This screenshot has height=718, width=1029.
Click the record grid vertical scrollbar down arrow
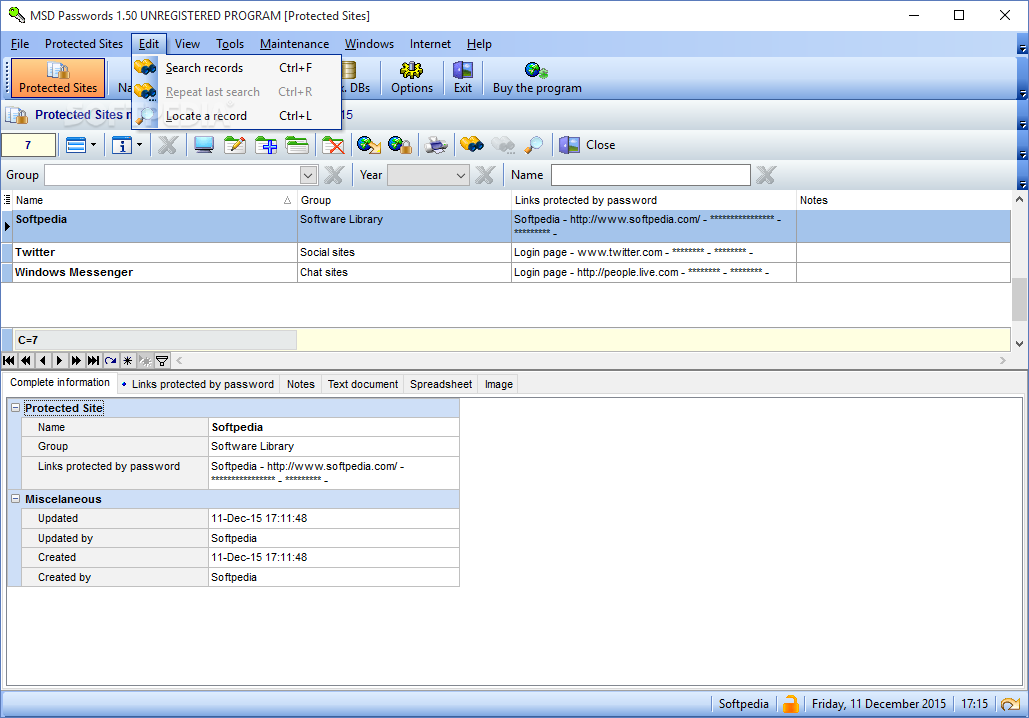(1019, 343)
